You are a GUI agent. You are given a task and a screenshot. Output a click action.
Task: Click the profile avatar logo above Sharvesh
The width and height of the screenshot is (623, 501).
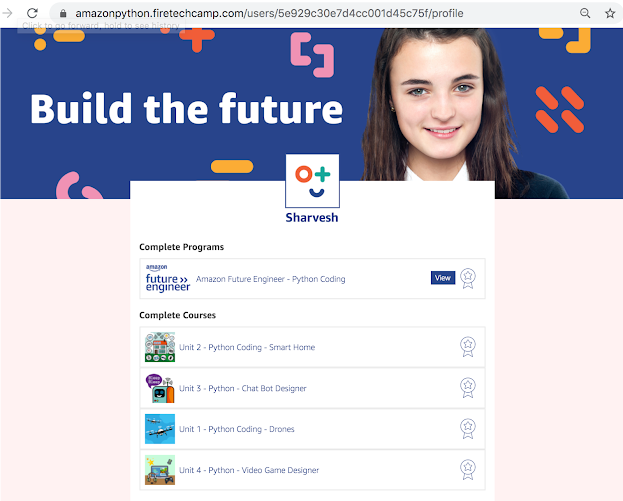click(x=312, y=181)
